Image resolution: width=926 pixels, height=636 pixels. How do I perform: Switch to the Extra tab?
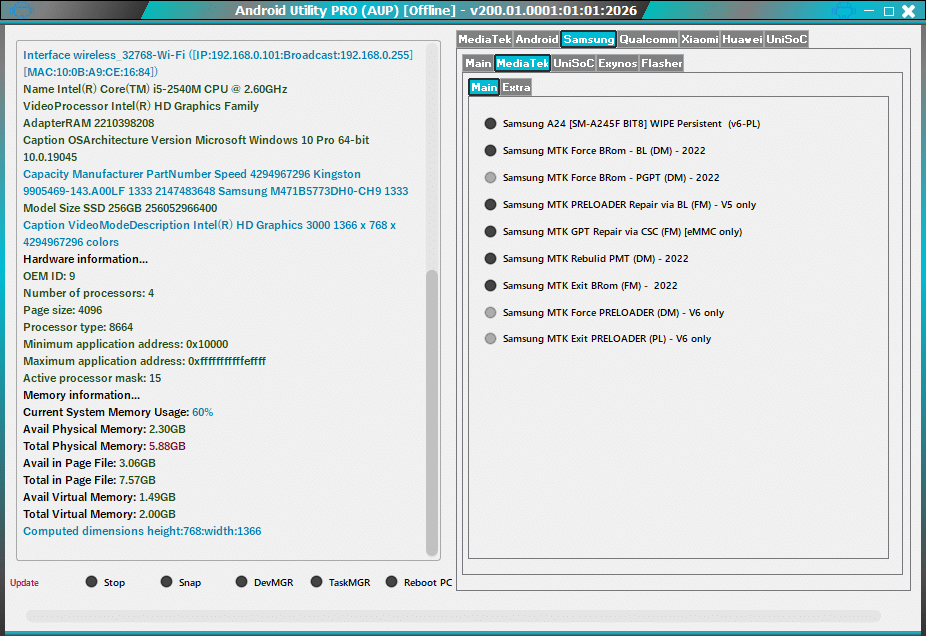(x=516, y=87)
